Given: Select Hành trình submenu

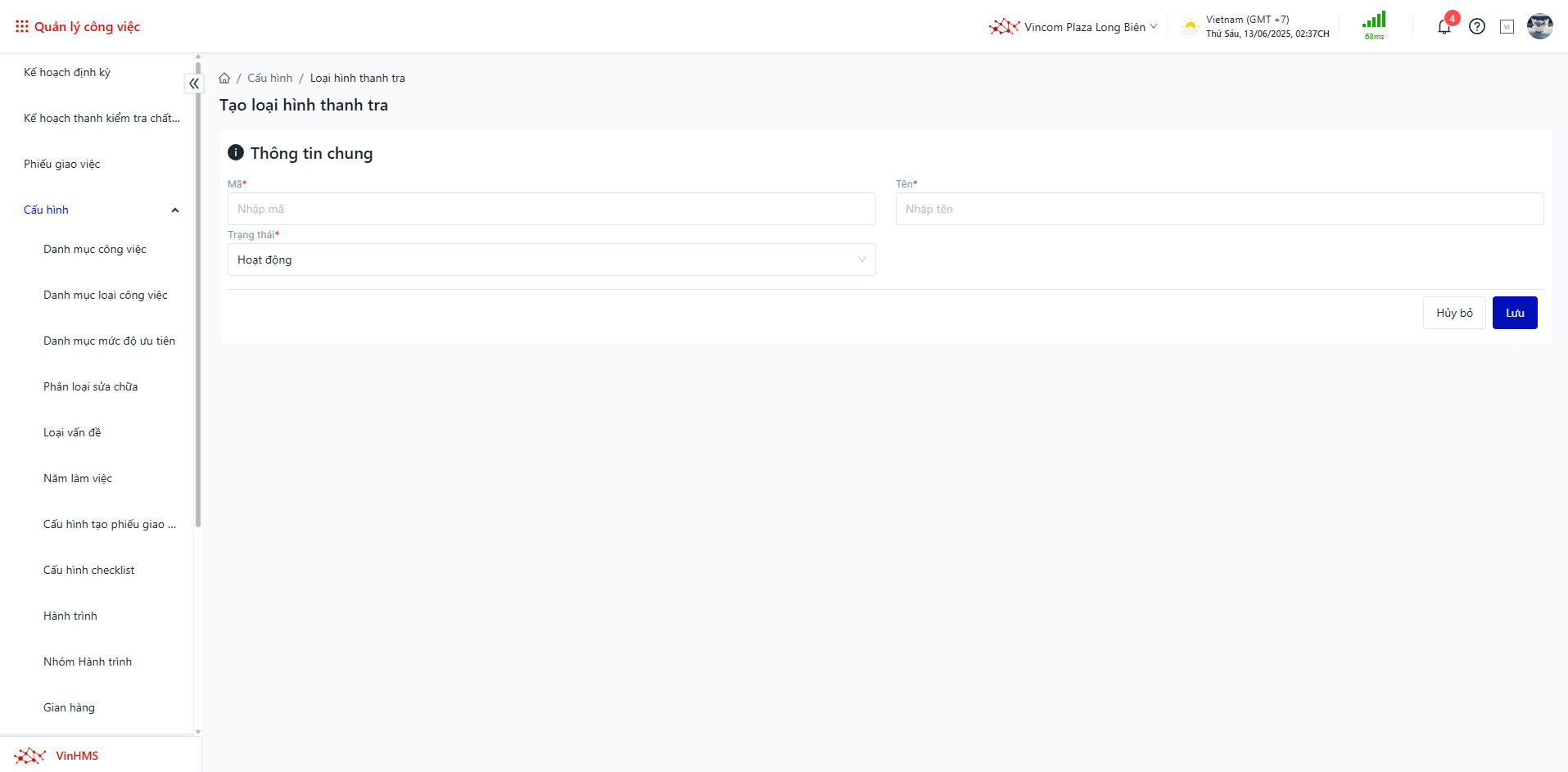Looking at the screenshot, I should (70, 616).
